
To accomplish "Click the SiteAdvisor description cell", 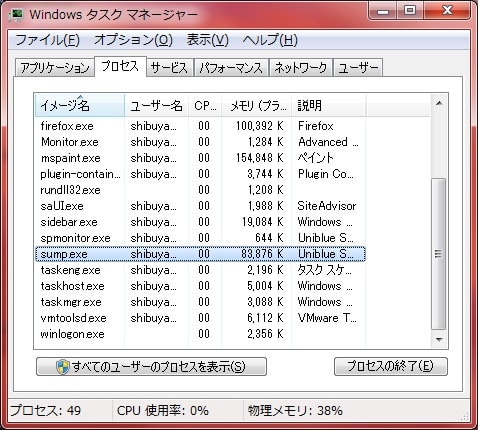I will coord(327,206).
